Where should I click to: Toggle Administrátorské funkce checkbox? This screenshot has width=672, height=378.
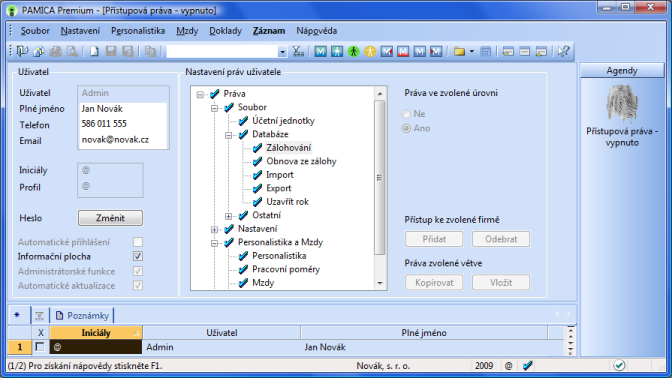pos(138,271)
